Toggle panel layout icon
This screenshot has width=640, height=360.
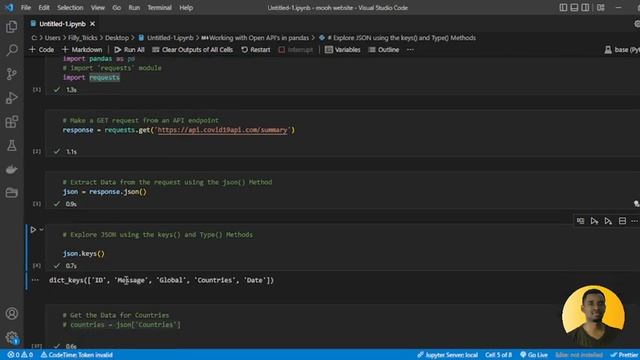[574, 7]
